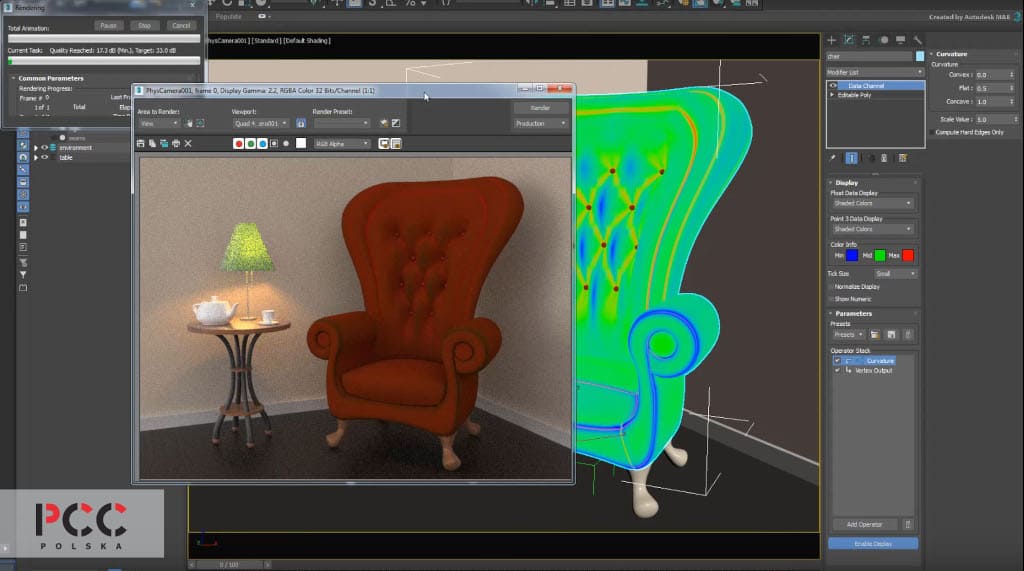The width and height of the screenshot is (1024, 571).
Task: Click Clone Rendered Frame Window icon
Action: tap(164, 144)
